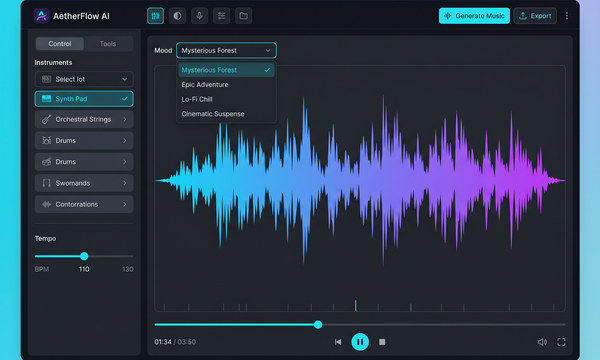Open the microphone recording tool
Viewport: 600px width, 360px height.
click(x=199, y=16)
